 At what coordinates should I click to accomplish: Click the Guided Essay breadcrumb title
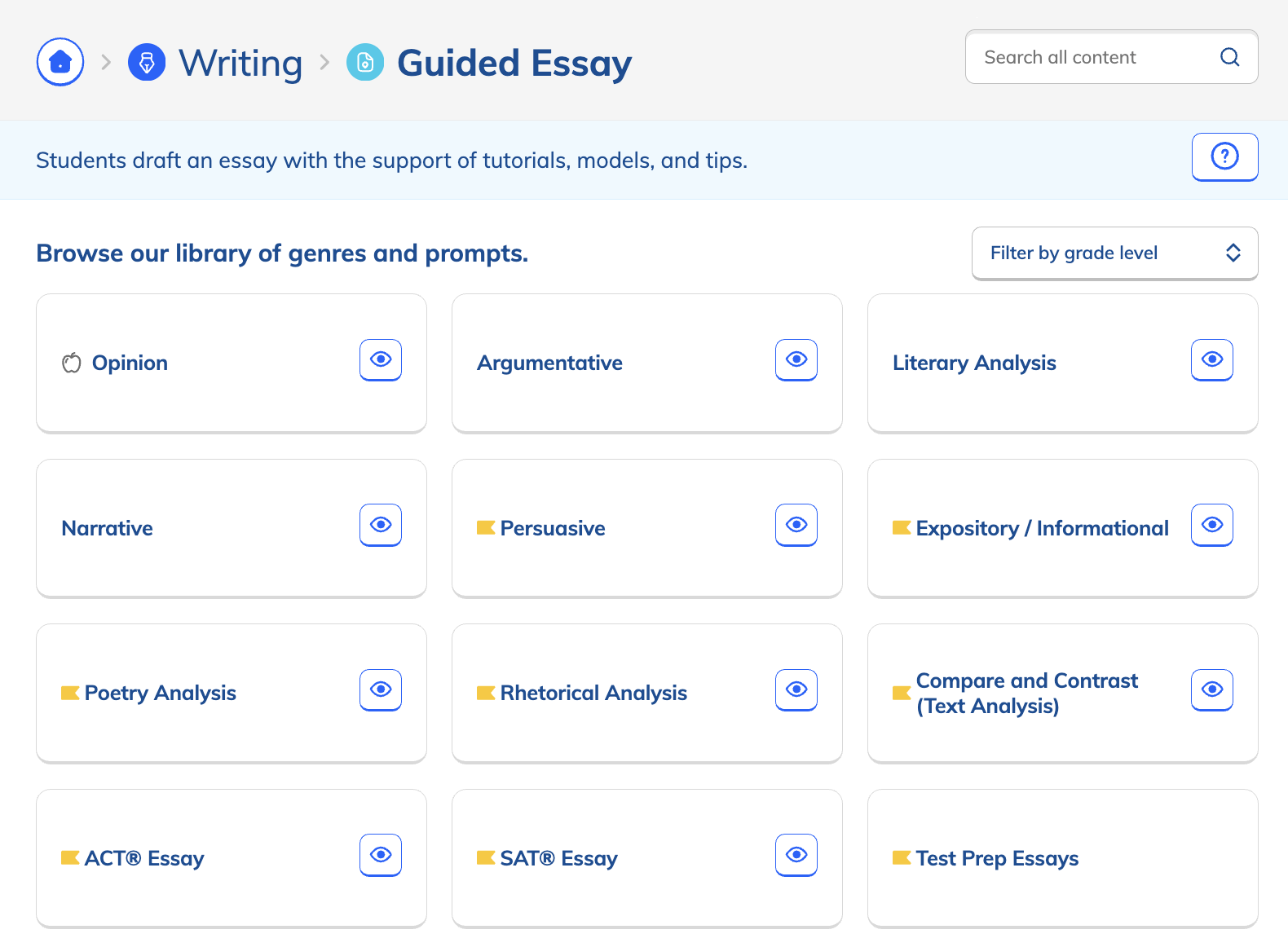pos(514,61)
